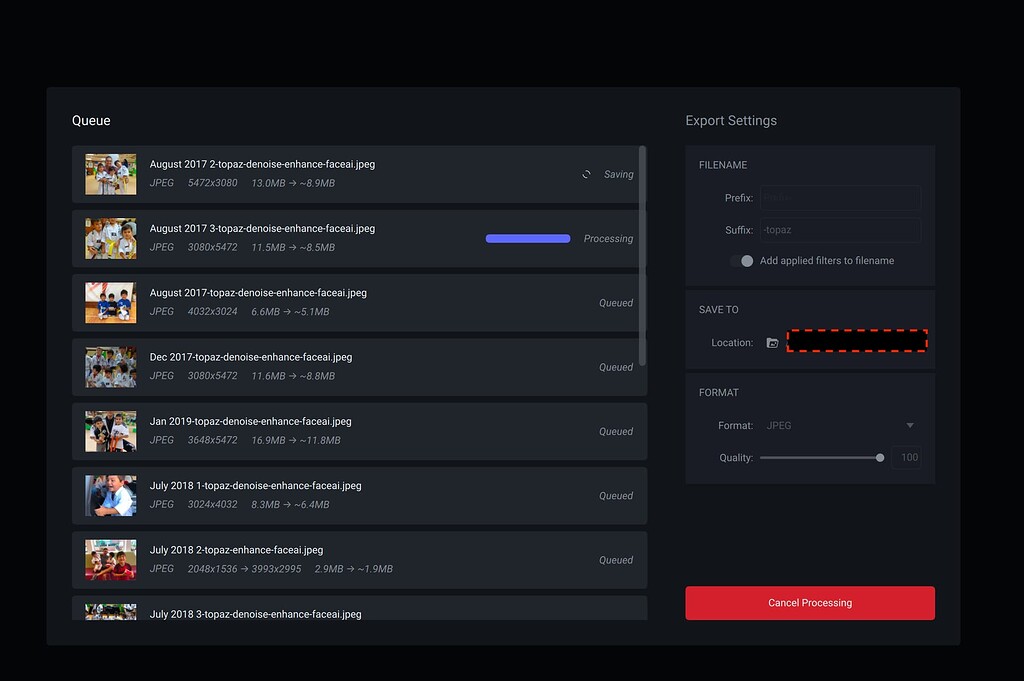Click filename July 2018 2-topaz-enhance-faceai.jpeg
Viewport: 1024px width, 681px height.
tap(236, 550)
